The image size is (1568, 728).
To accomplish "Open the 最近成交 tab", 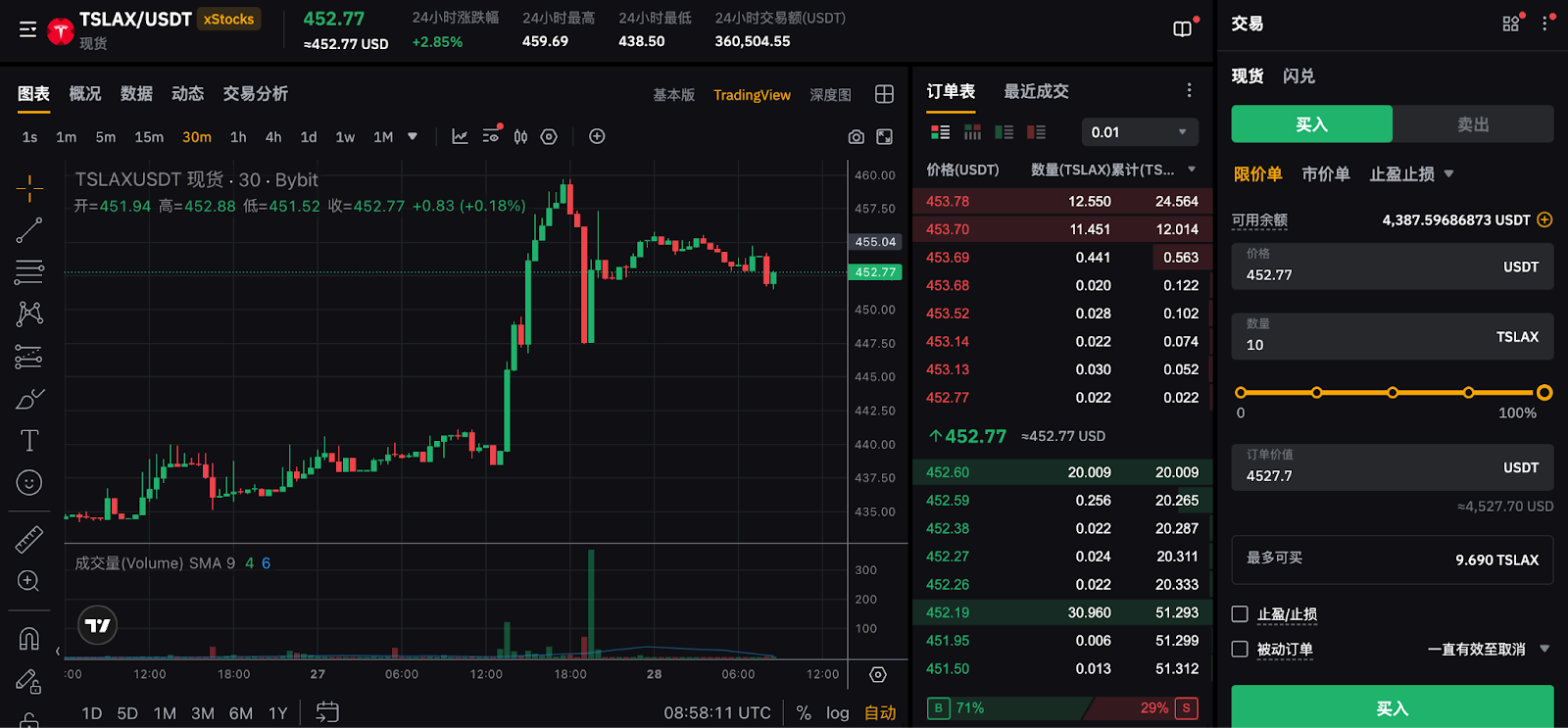I will point(1036,91).
